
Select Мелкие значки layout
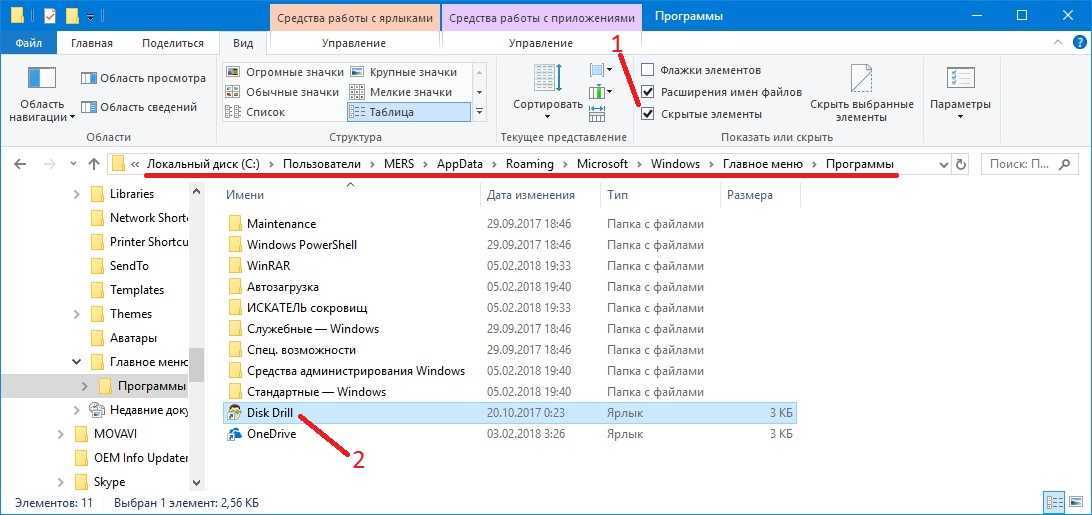pos(401,92)
